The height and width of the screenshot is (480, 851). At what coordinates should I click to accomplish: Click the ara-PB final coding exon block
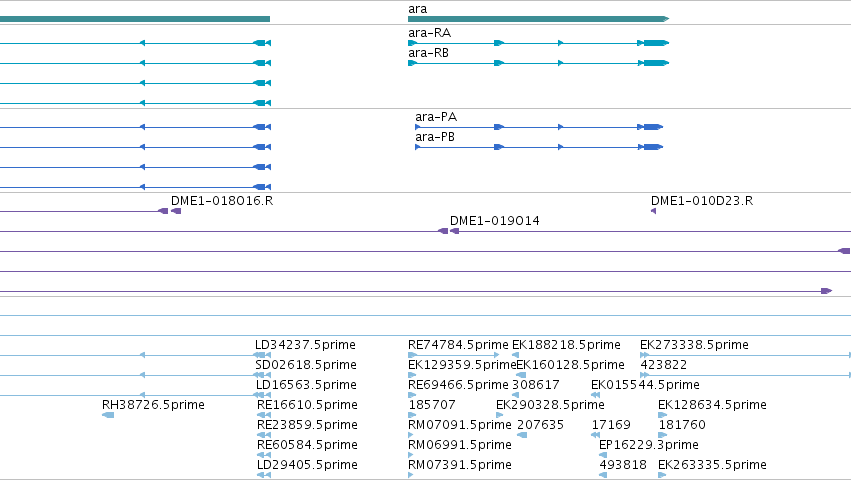pyautogui.click(x=653, y=147)
